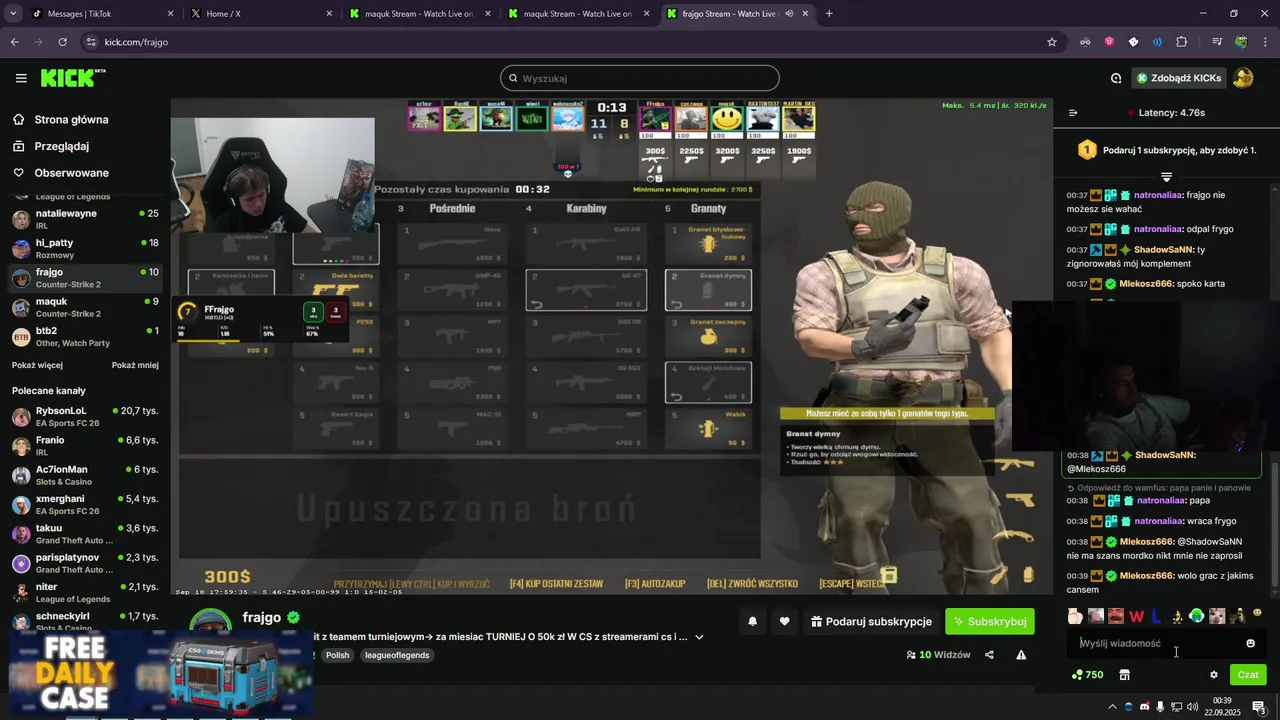1280x720 pixels.
Task: Expand the pinned chat banner handle
Action: click(1166, 177)
